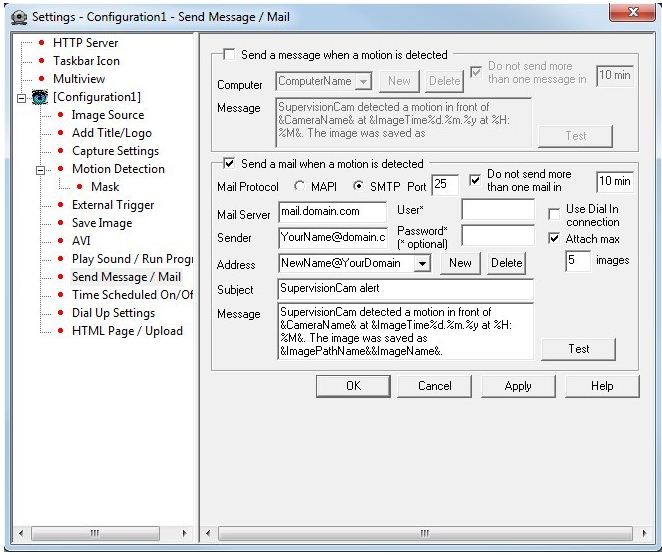Uncheck Do not send more than one mail

point(475,180)
